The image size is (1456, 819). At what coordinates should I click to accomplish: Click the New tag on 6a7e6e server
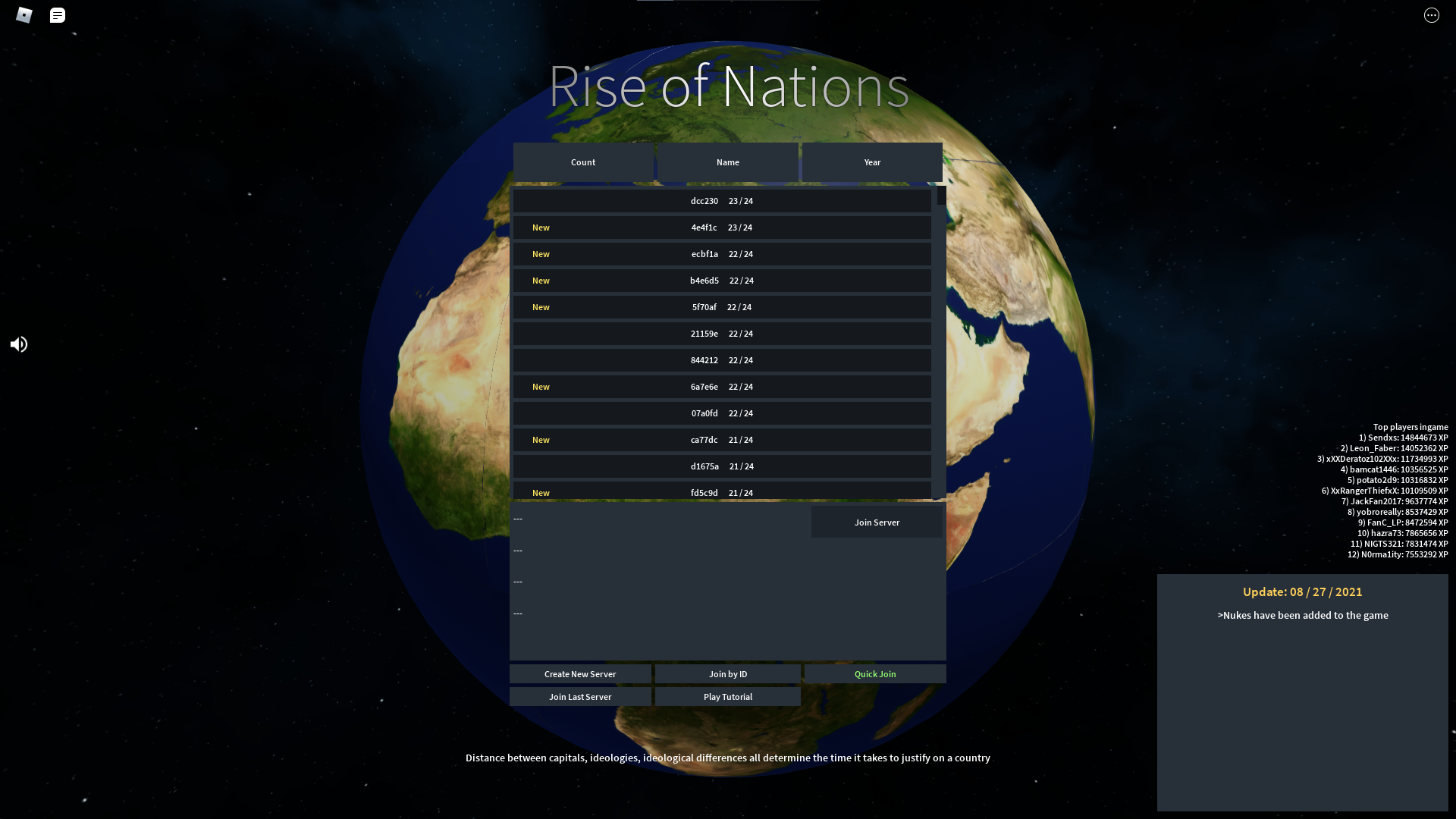tap(540, 386)
